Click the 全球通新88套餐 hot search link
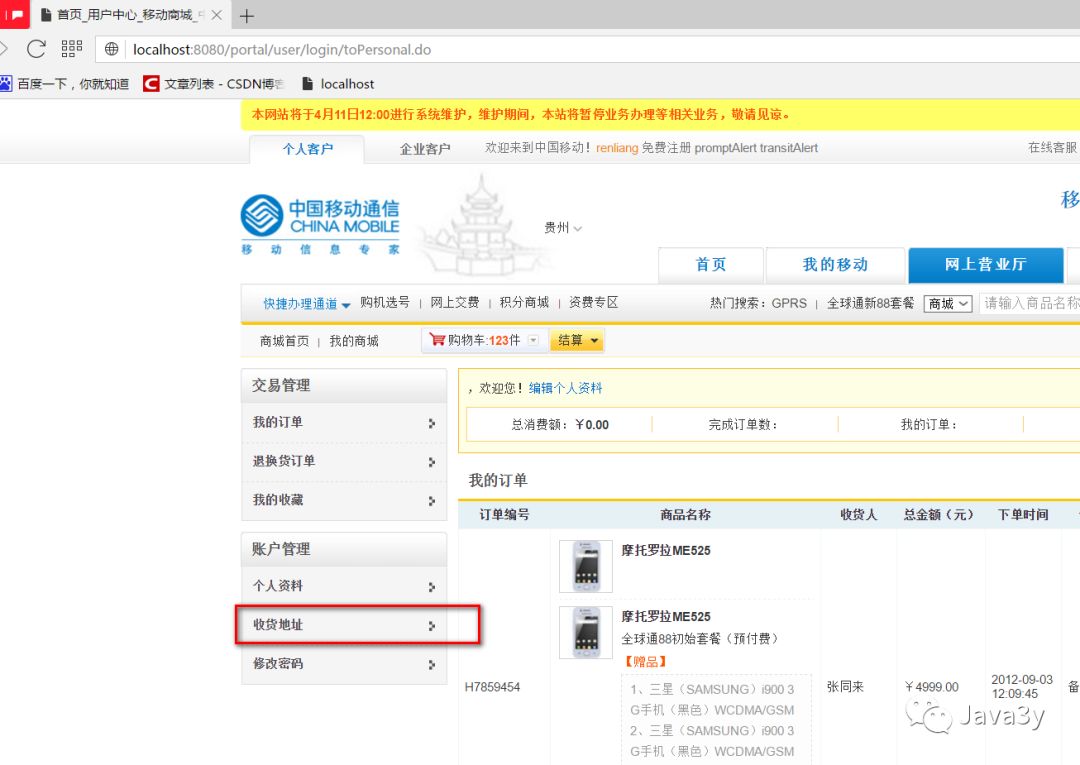This screenshot has height=765, width=1080. tap(871, 303)
